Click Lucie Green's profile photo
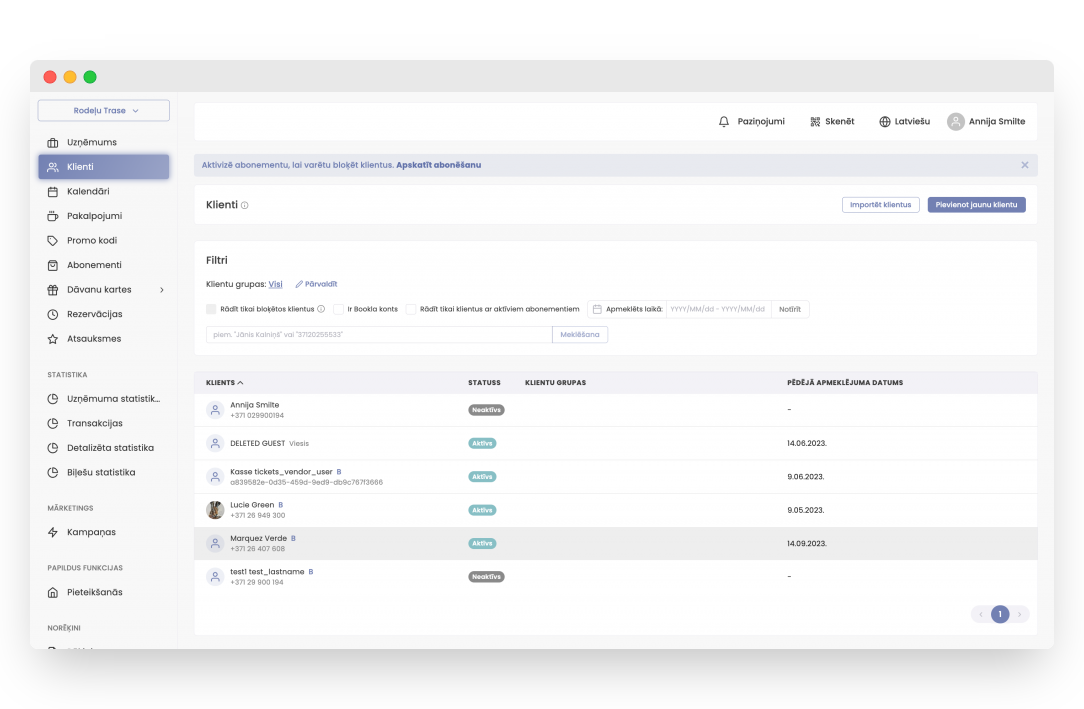Viewport: 1084px width, 709px height. point(215,510)
